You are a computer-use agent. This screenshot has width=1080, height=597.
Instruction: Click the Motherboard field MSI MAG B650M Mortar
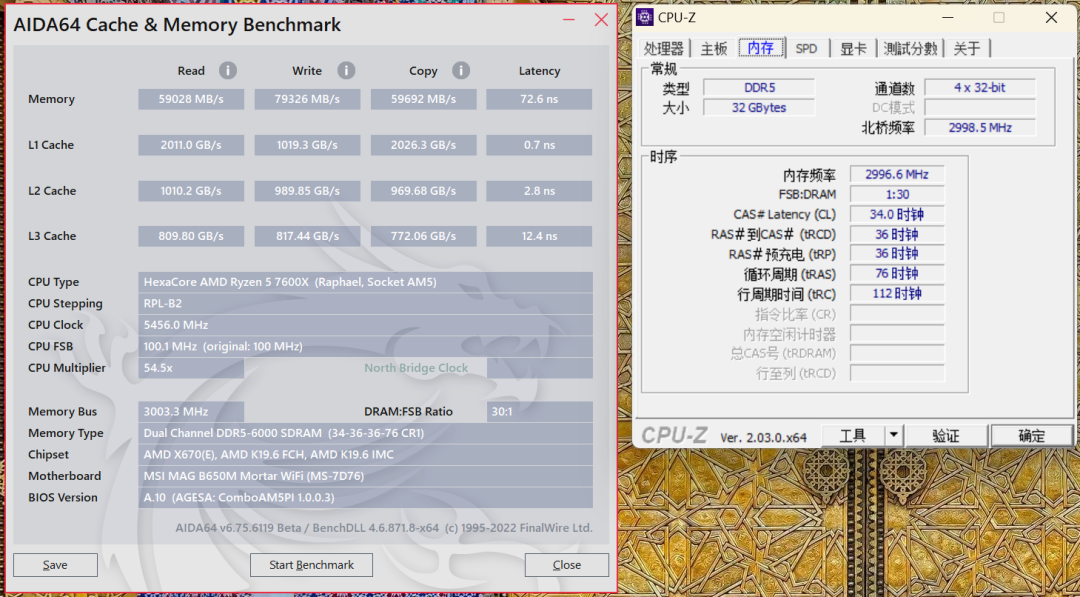[x=365, y=476]
